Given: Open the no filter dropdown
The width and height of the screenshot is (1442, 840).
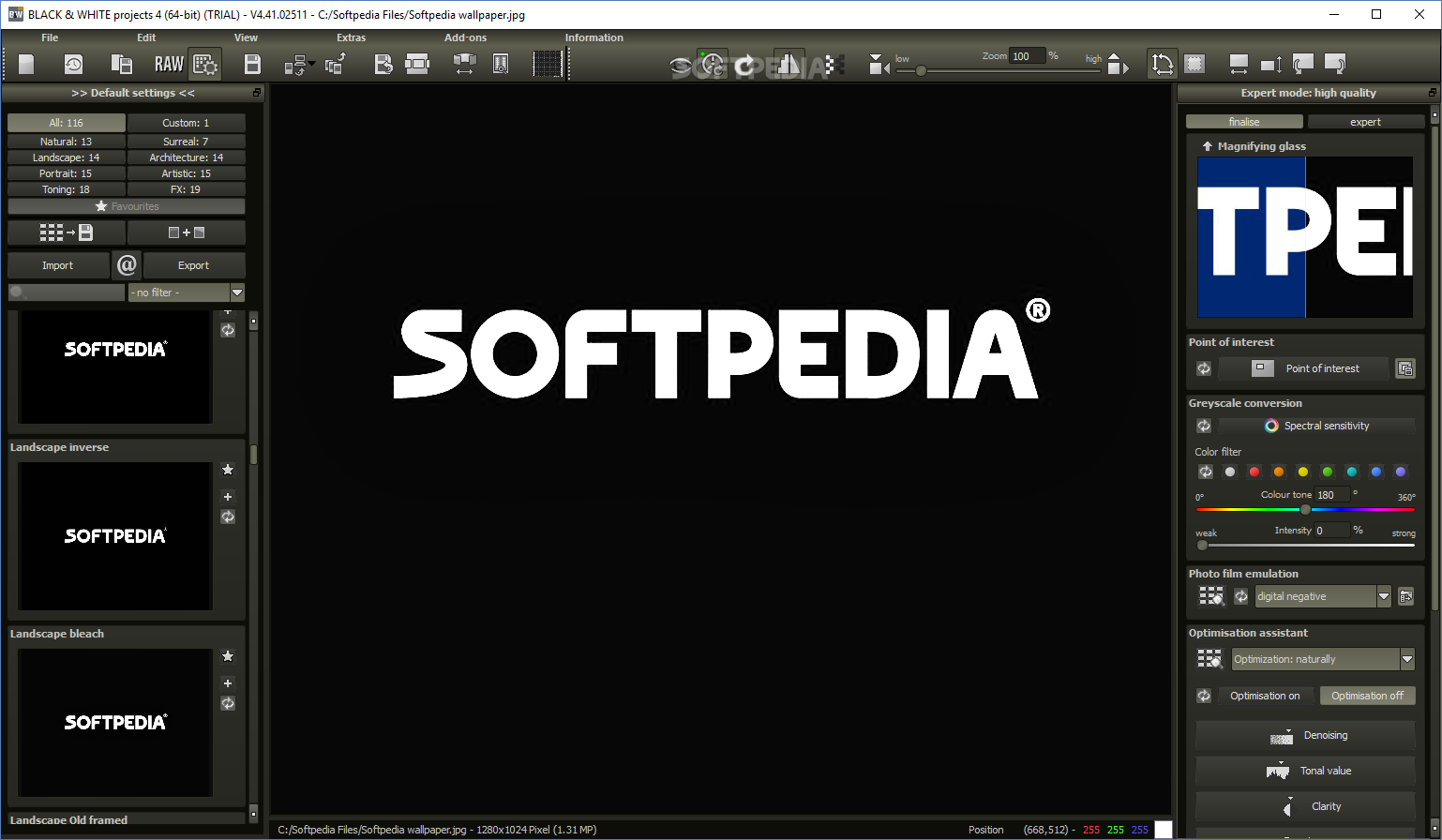Looking at the screenshot, I should [186, 292].
